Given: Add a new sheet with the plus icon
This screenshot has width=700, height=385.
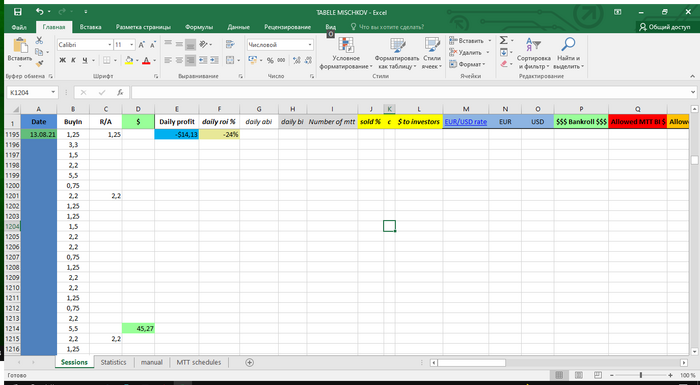Looking at the screenshot, I should point(250,362).
